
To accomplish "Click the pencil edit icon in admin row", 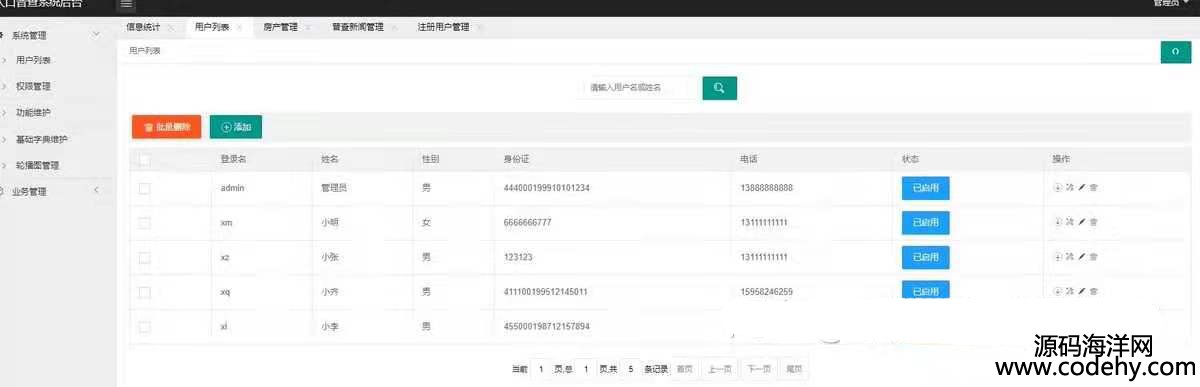I will (x=1081, y=188).
